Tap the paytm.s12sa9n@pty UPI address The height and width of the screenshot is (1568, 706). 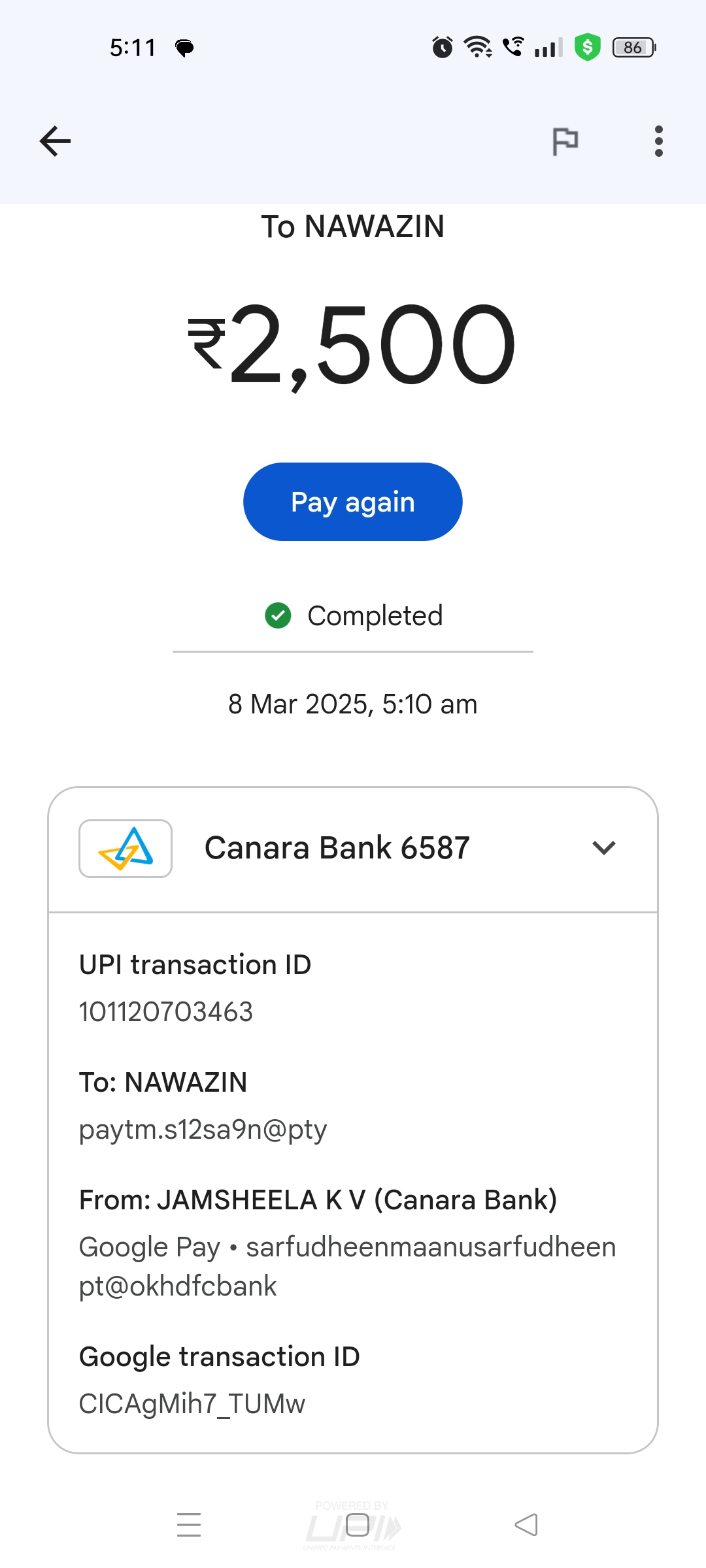203,1130
